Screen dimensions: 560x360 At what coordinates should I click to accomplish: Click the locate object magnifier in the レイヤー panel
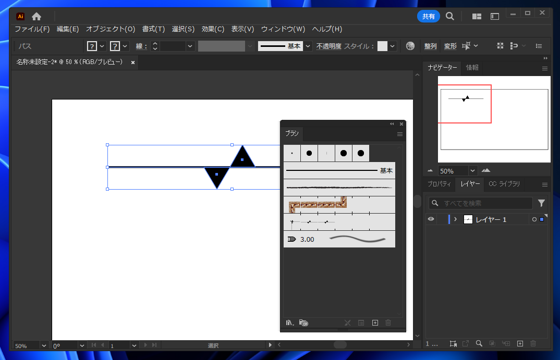click(x=479, y=344)
